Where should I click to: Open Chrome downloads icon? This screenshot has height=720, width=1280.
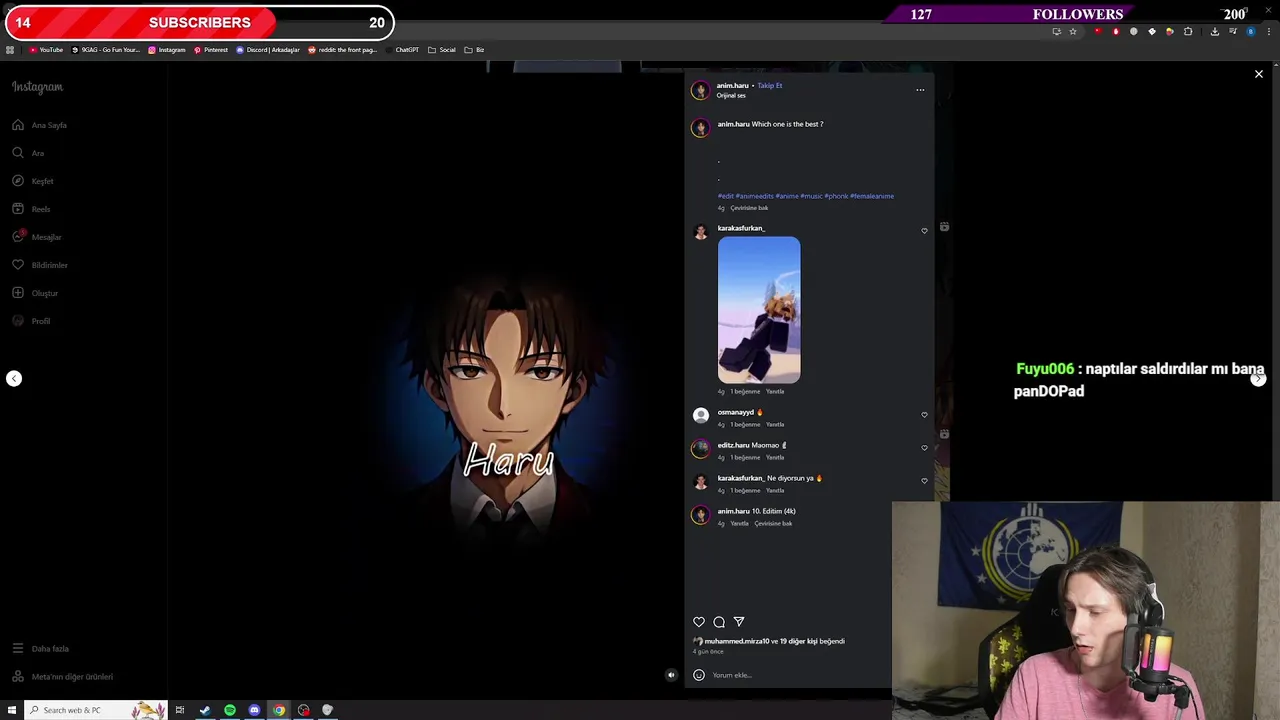click(1214, 32)
